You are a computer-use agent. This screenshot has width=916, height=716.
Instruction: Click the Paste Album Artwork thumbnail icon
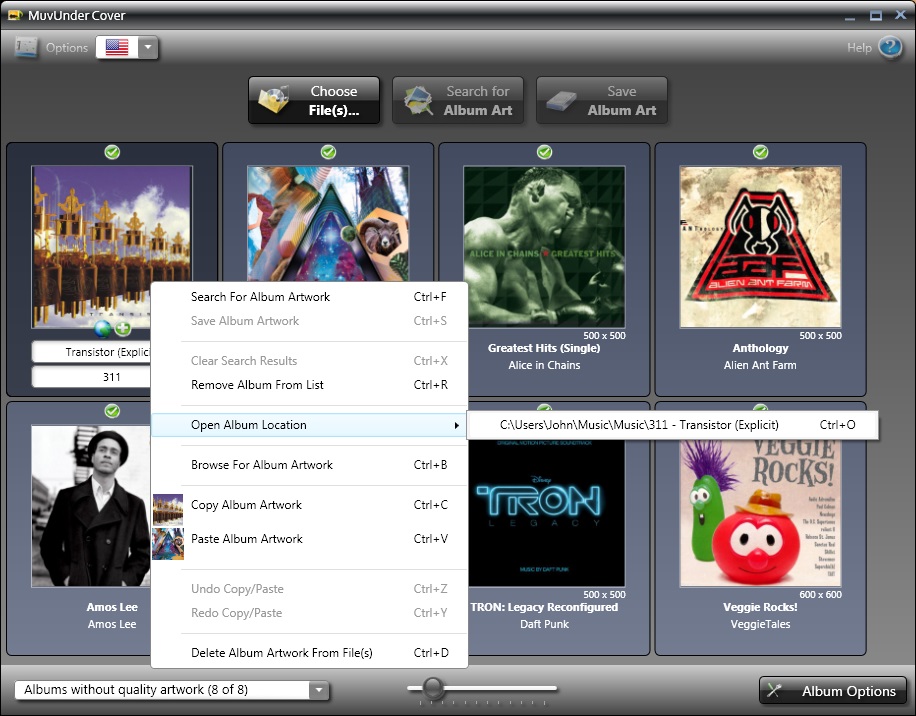[x=167, y=541]
